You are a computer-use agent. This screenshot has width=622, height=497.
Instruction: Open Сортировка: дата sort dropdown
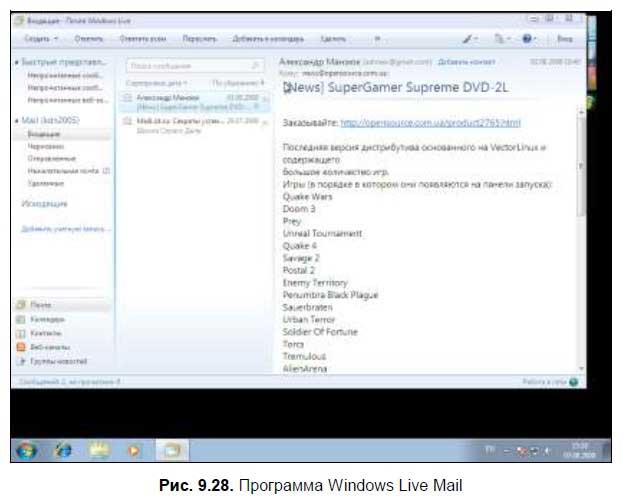click(x=156, y=83)
